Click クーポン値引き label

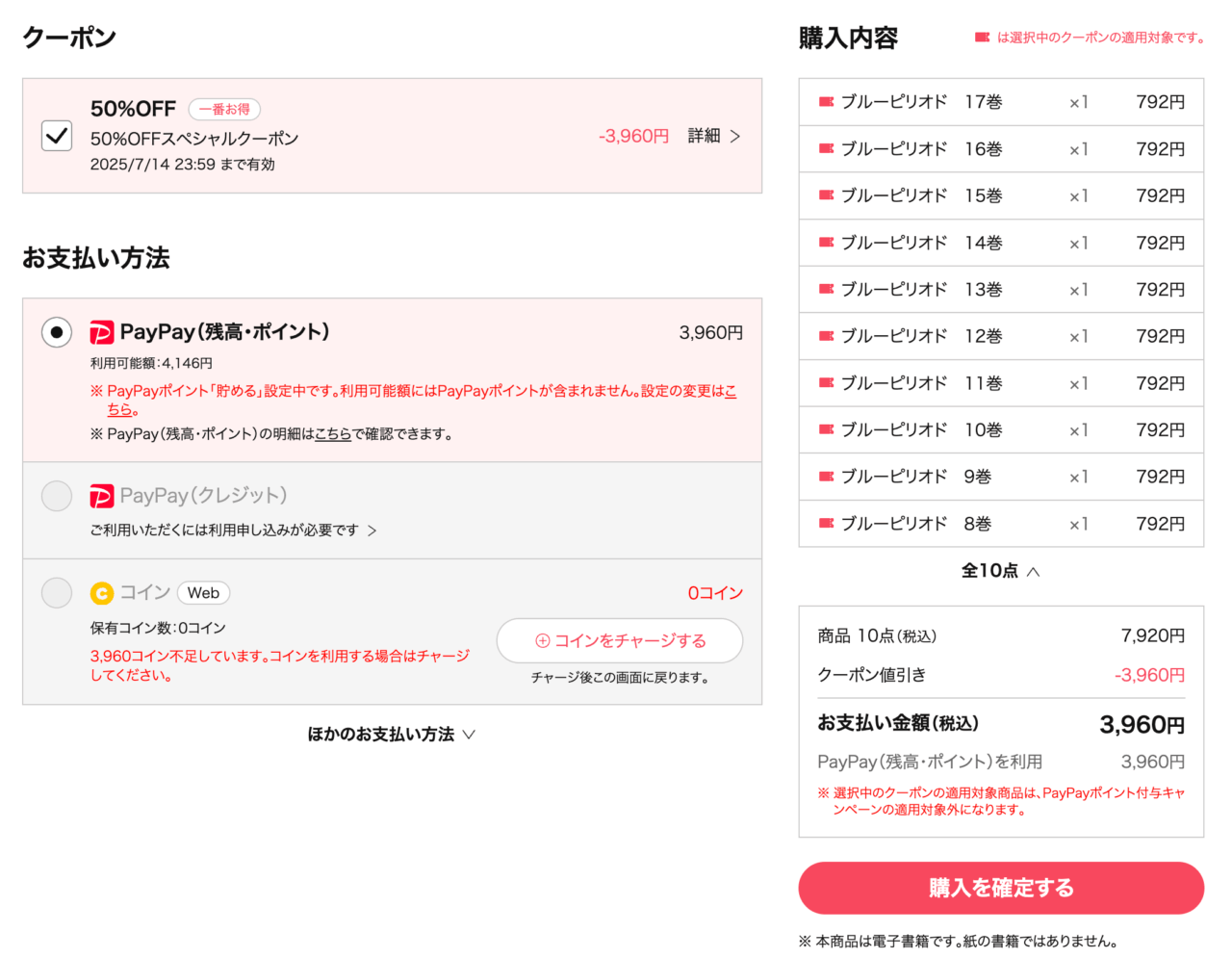(x=872, y=675)
